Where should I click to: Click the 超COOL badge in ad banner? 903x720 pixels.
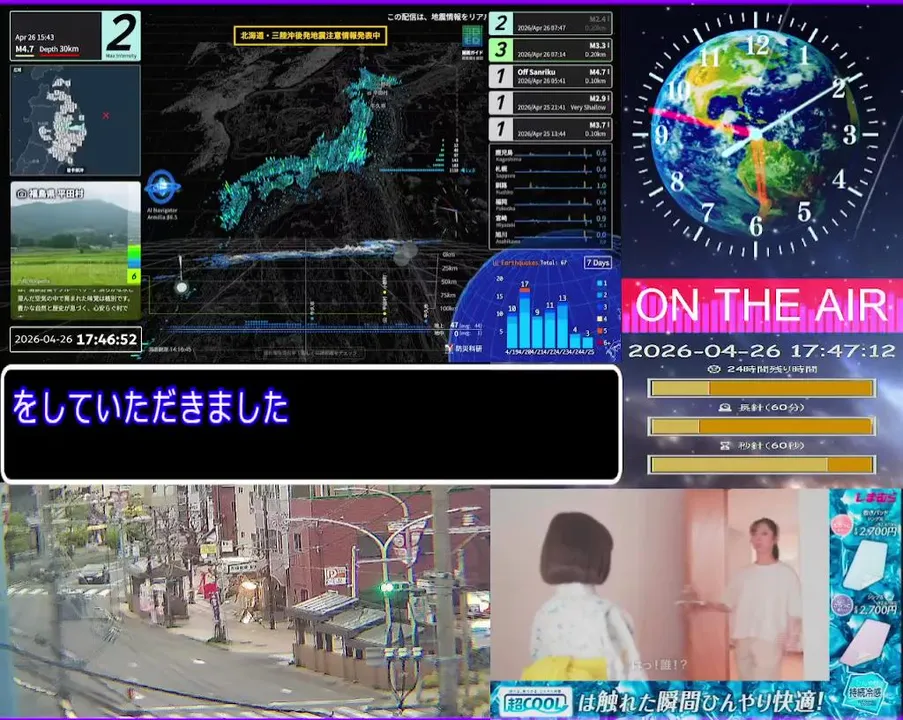click(536, 702)
